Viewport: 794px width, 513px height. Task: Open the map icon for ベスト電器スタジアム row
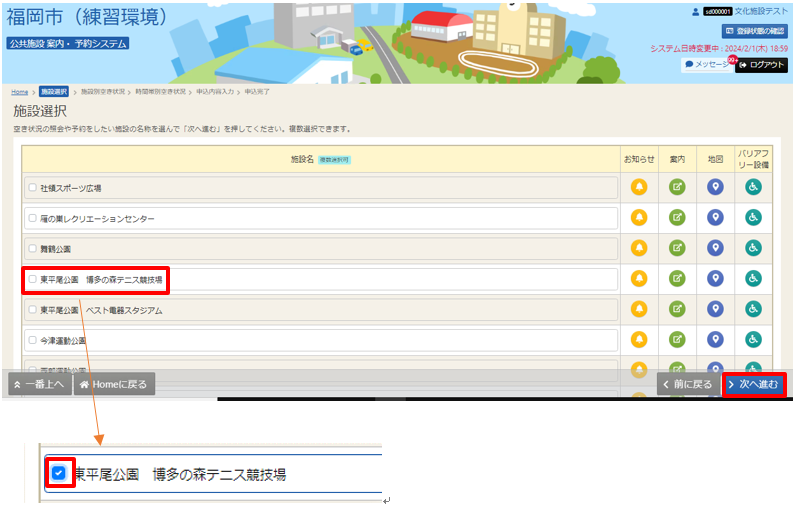715,309
